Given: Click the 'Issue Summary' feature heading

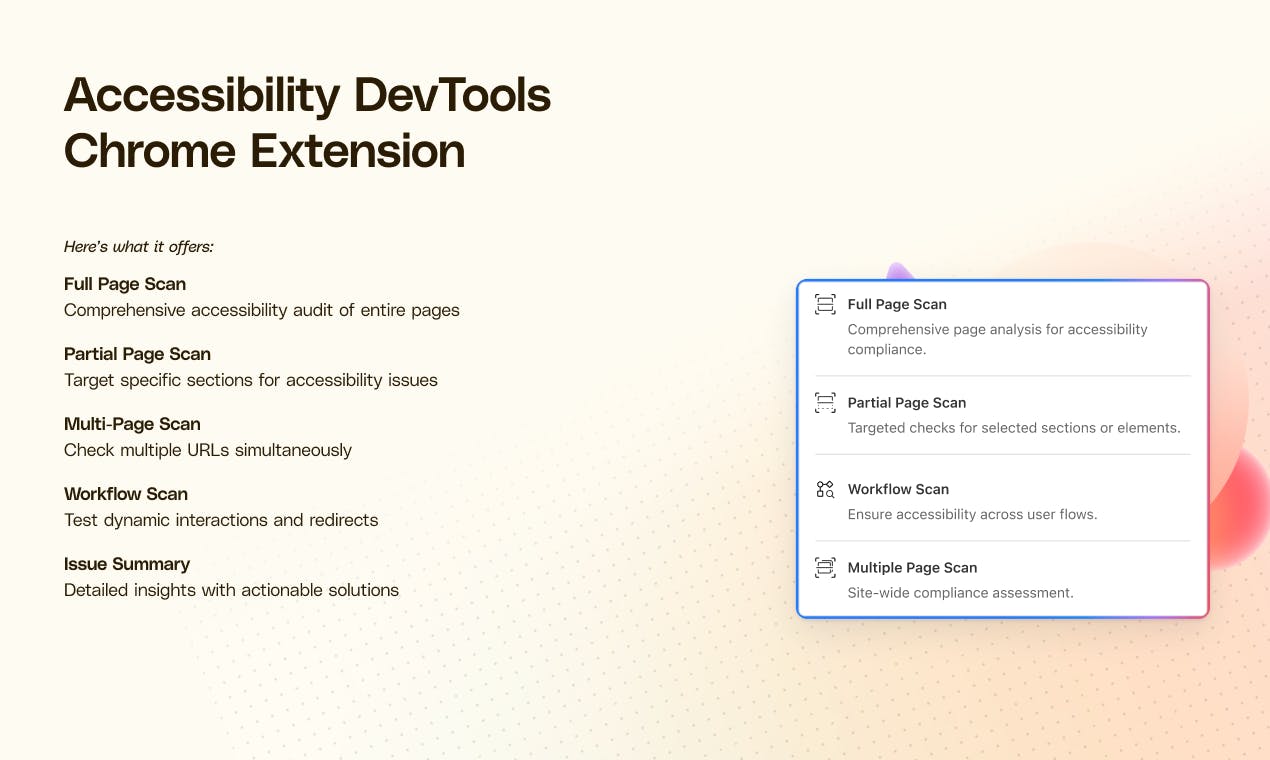Looking at the screenshot, I should (127, 564).
